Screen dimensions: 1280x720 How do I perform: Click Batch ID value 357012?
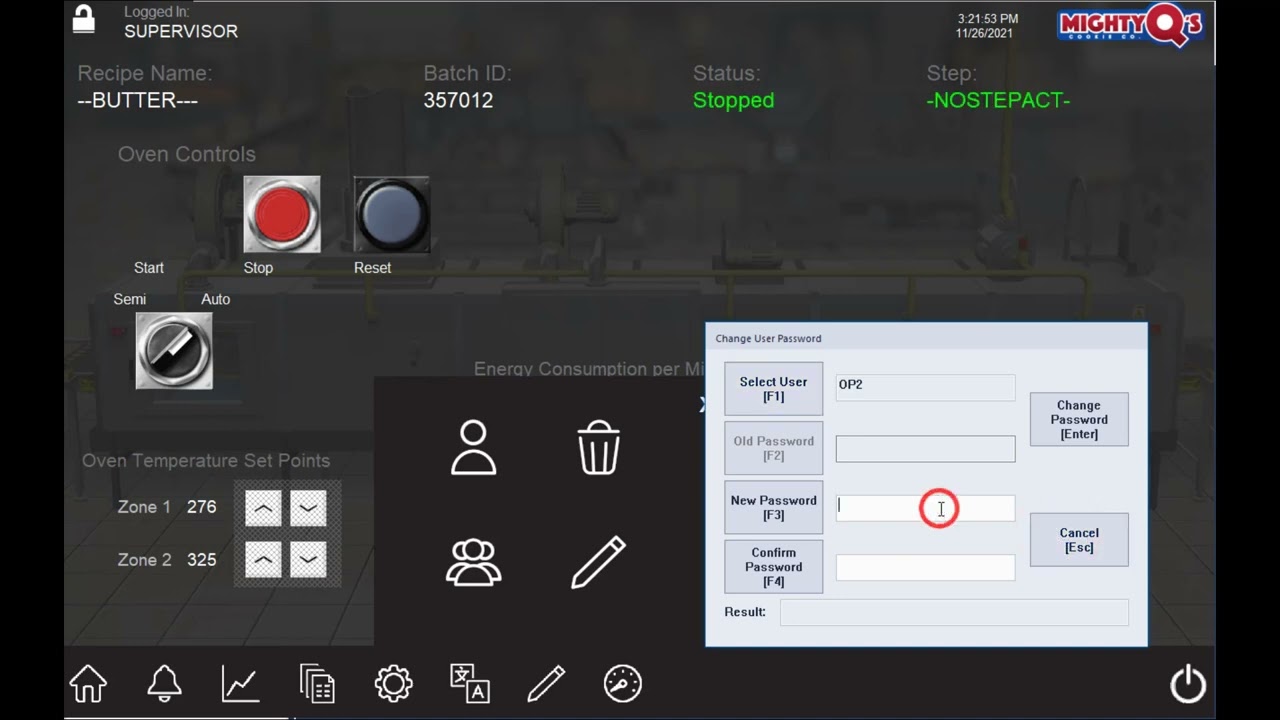pyautogui.click(x=458, y=100)
